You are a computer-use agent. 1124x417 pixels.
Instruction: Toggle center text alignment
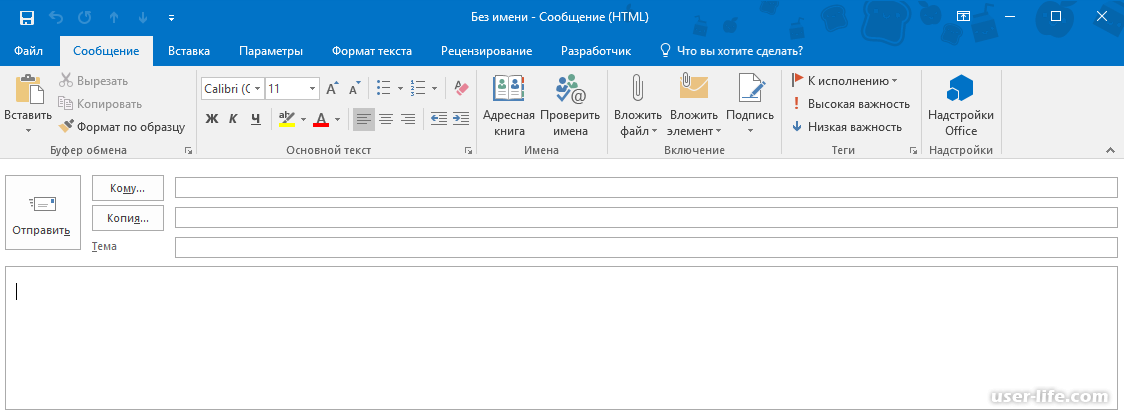(386, 119)
